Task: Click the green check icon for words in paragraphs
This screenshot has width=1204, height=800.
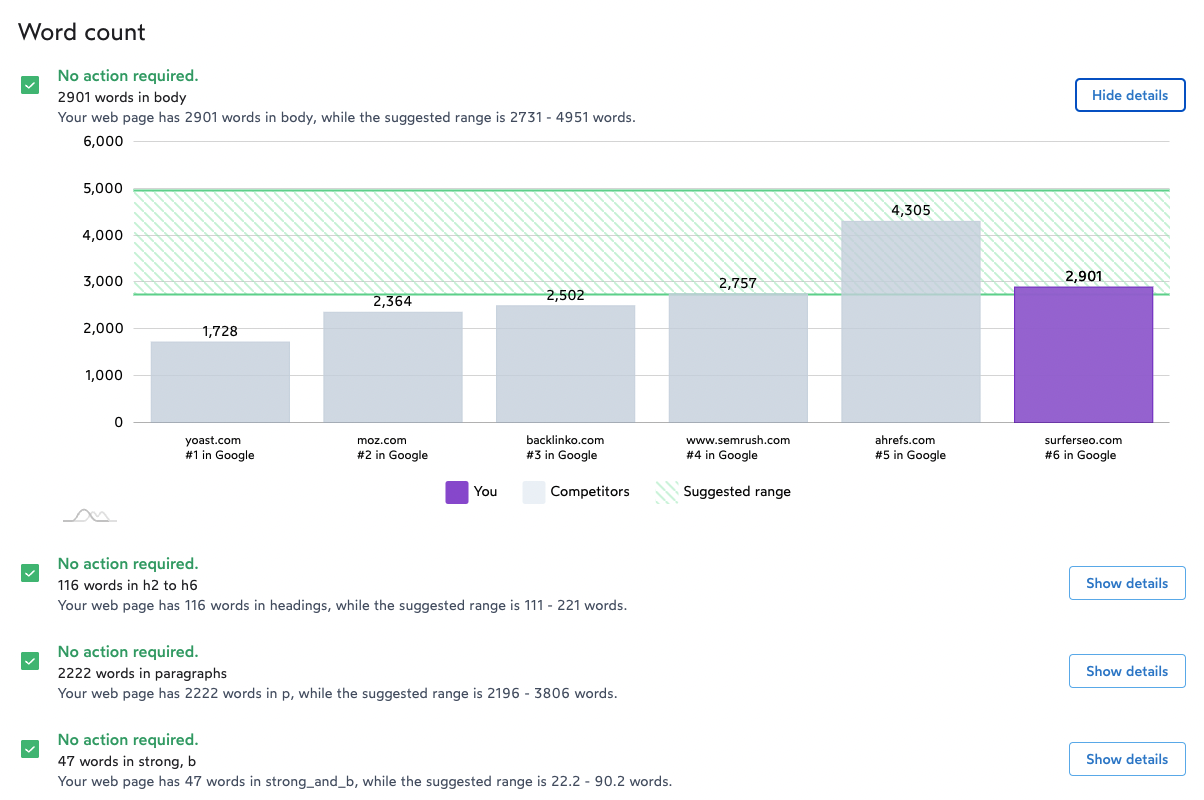Action: coord(30,661)
